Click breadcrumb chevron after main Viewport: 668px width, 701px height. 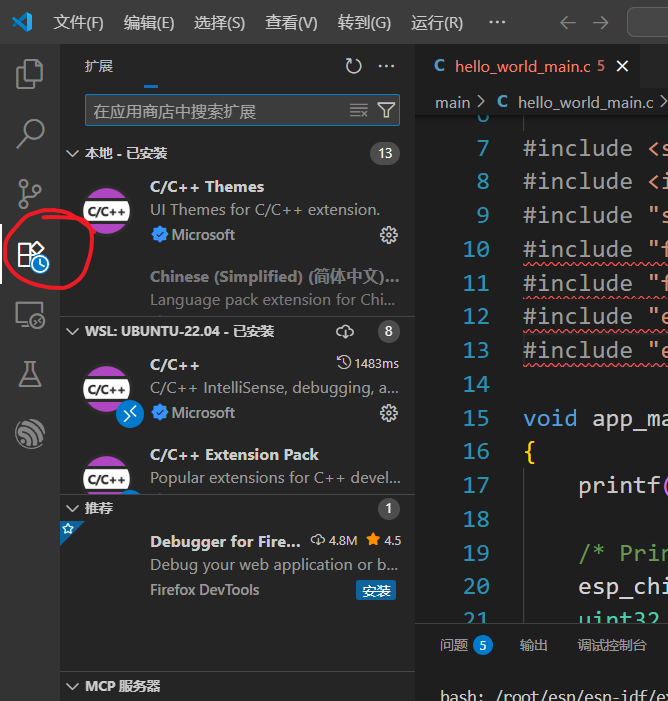481,102
